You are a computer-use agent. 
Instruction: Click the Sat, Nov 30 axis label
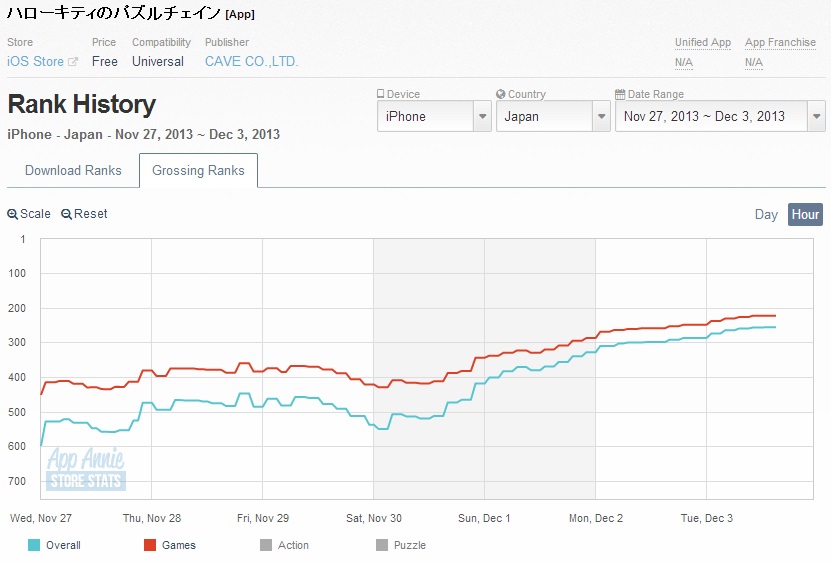pos(374,518)
